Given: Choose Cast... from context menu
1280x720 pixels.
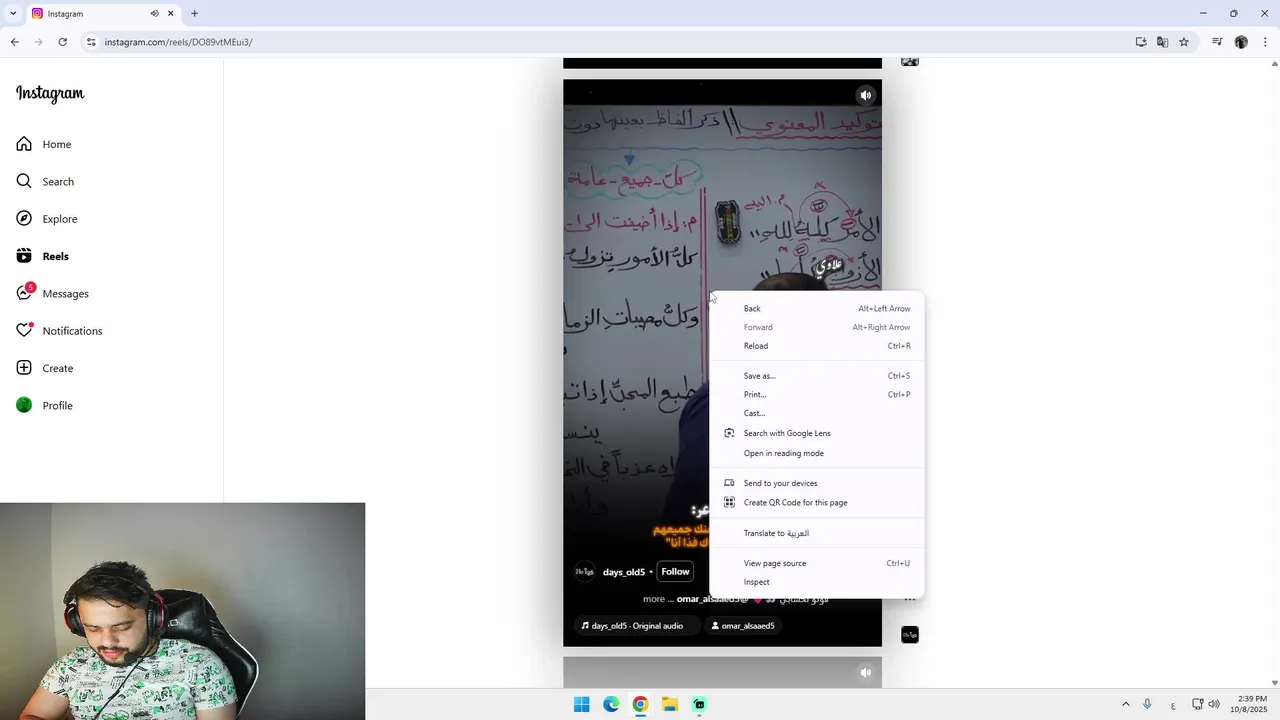Looking at the screenshot, I should tap(817, 413).
